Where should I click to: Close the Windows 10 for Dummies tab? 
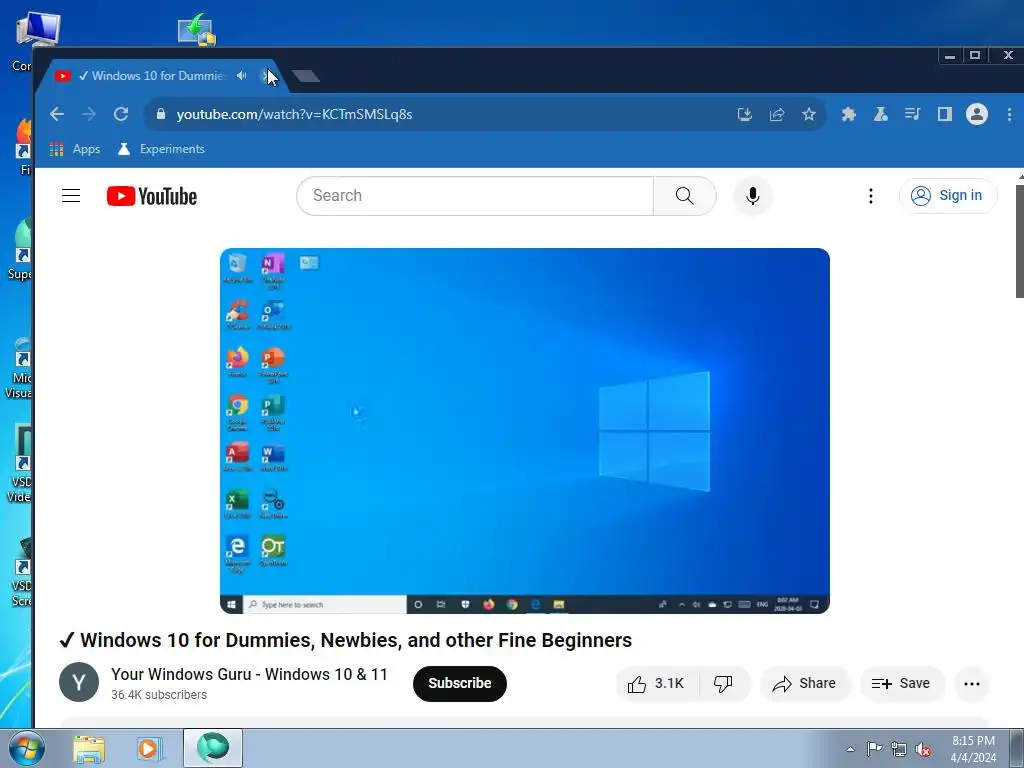click(266, 76)
